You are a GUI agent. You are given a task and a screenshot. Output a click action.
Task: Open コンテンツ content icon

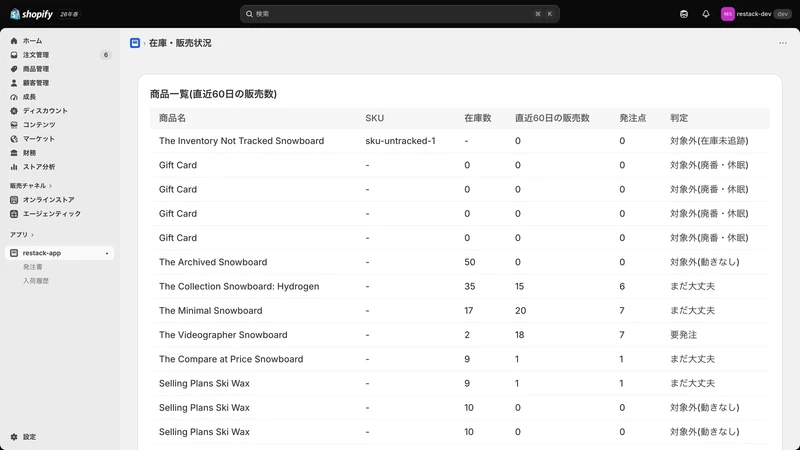(14, 124)
